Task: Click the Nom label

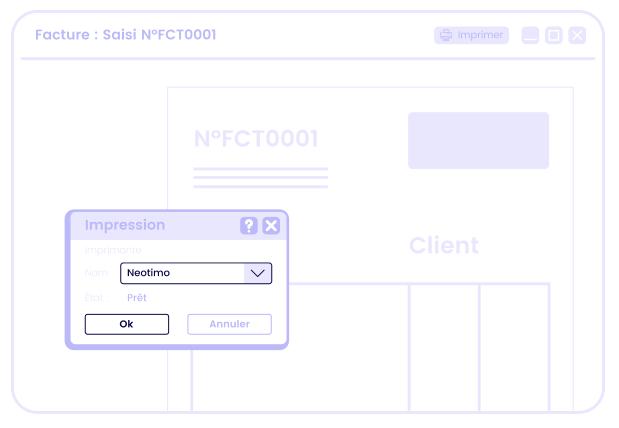Action: pos(97,273)
